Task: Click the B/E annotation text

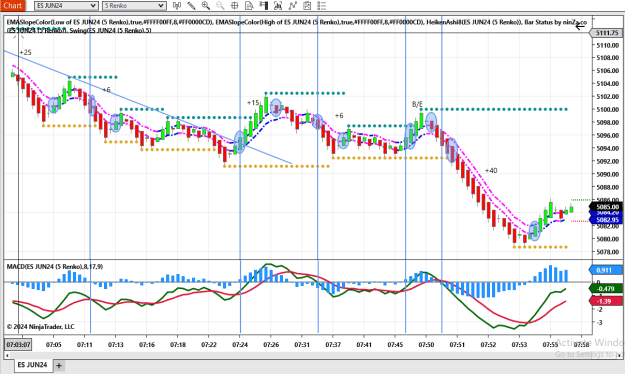Action: 417,104
